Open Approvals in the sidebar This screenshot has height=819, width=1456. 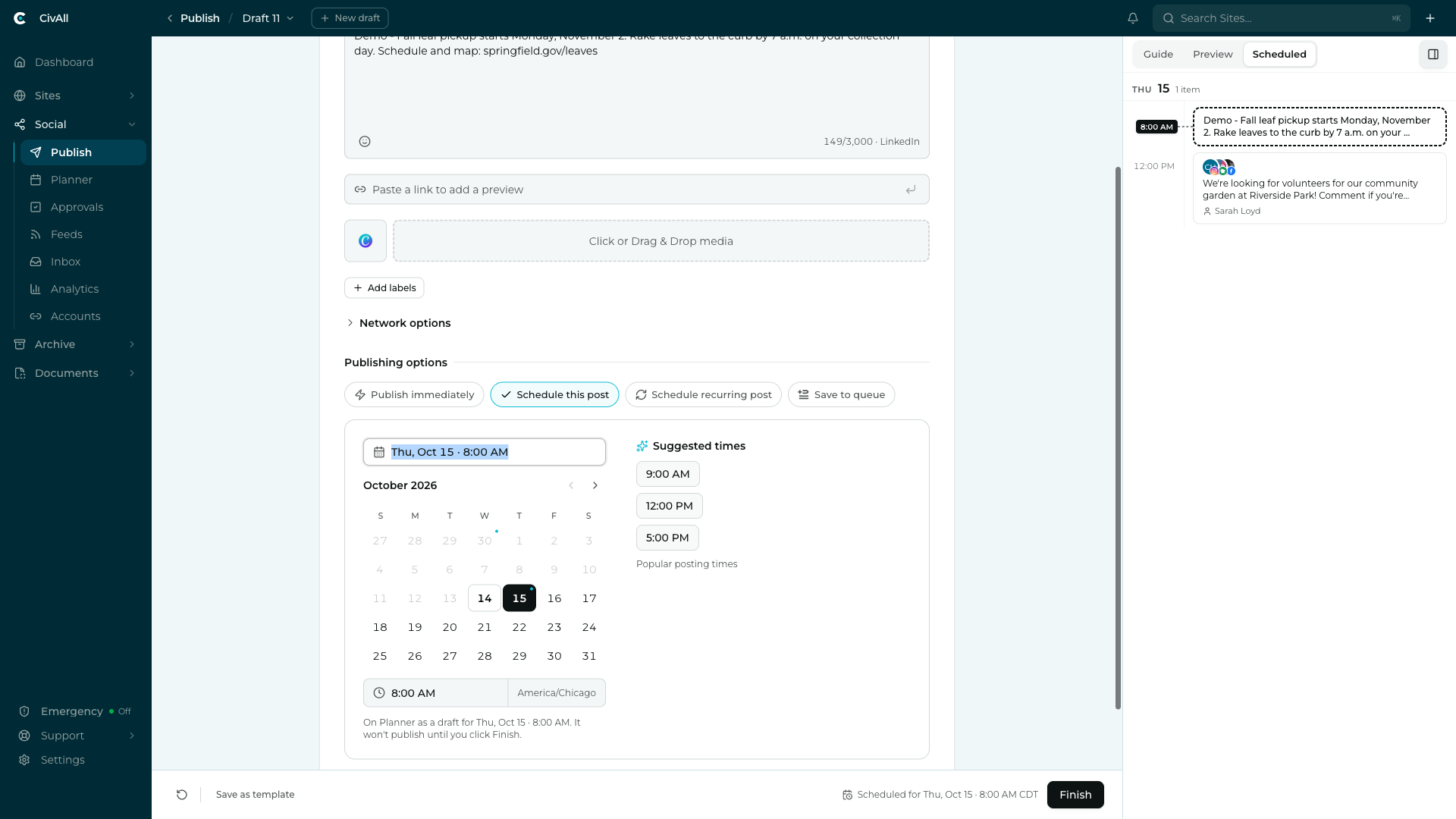83,207
